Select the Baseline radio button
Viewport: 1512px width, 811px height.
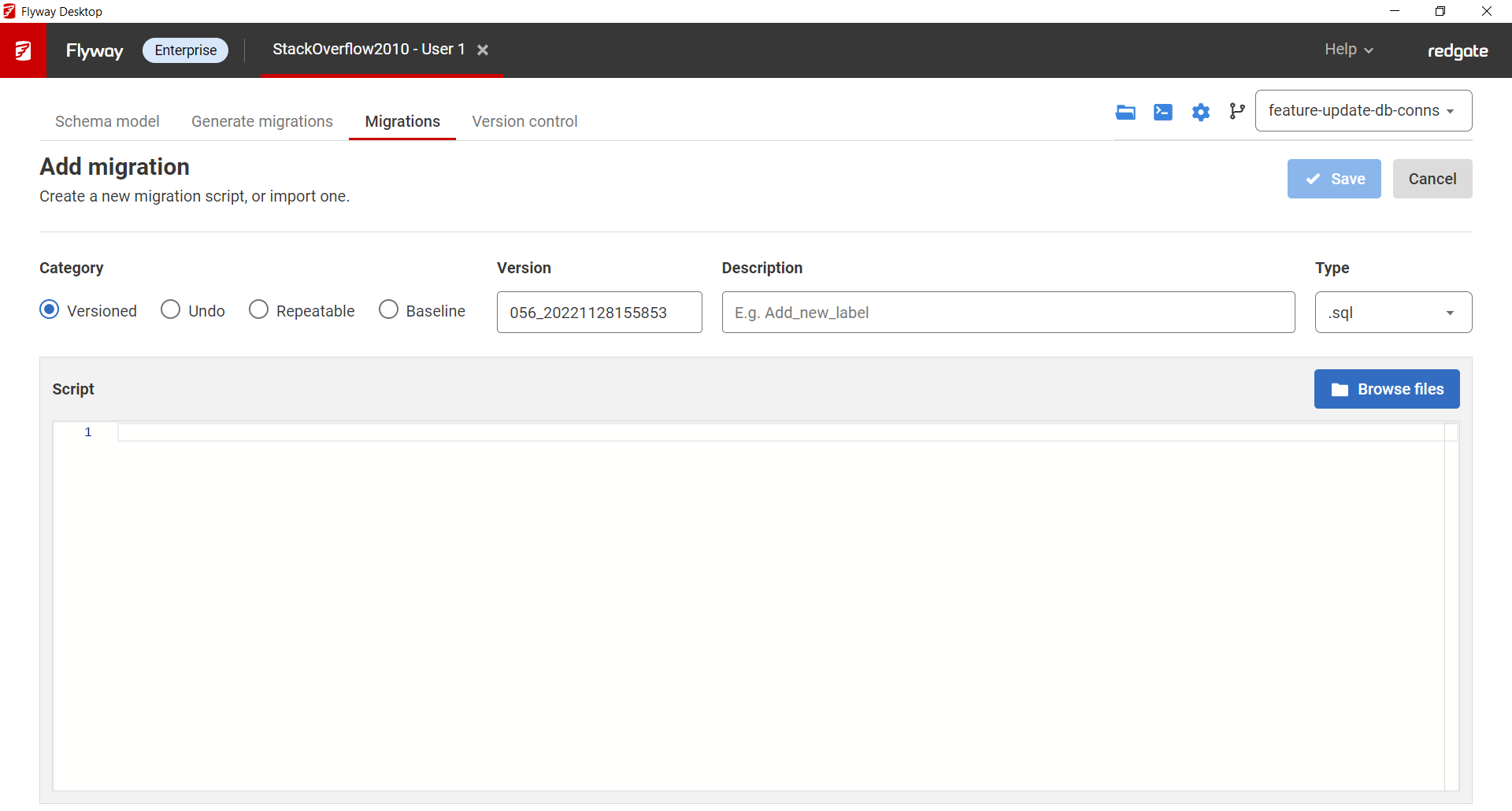point(388,309)
